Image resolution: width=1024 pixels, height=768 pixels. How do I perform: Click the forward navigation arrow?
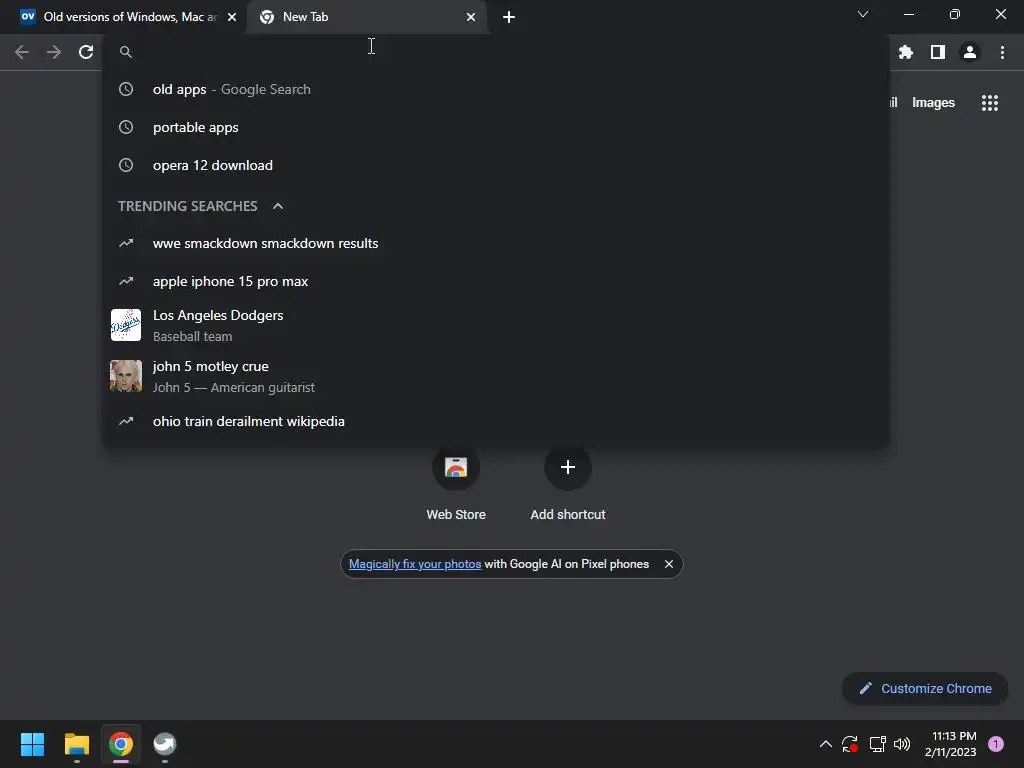click(54, 52)
